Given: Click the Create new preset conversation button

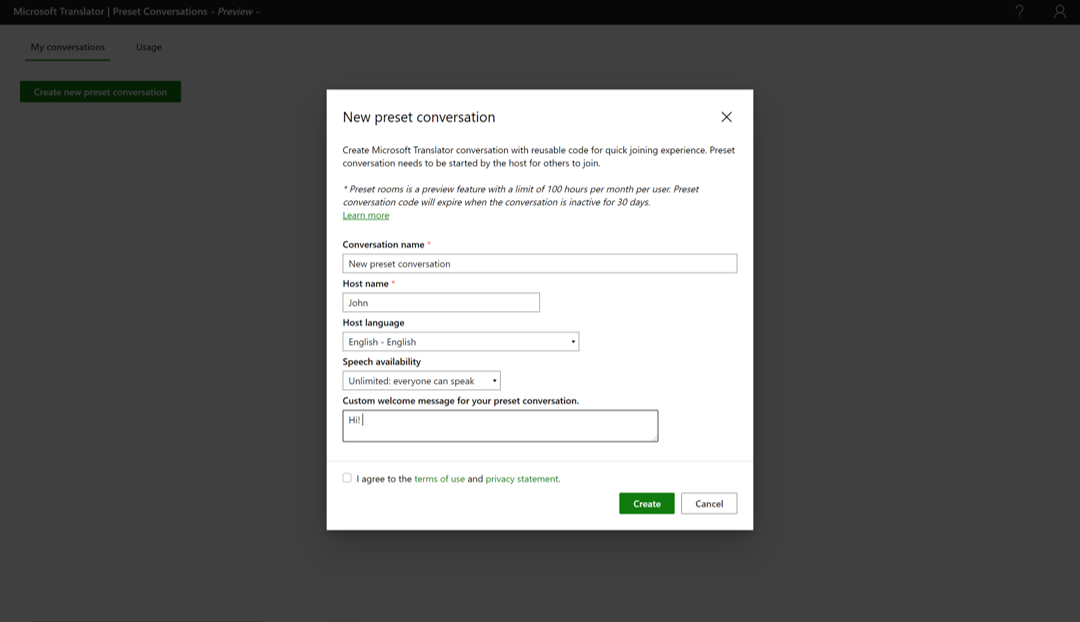Looking at the screenshot, I should [100, 92].
